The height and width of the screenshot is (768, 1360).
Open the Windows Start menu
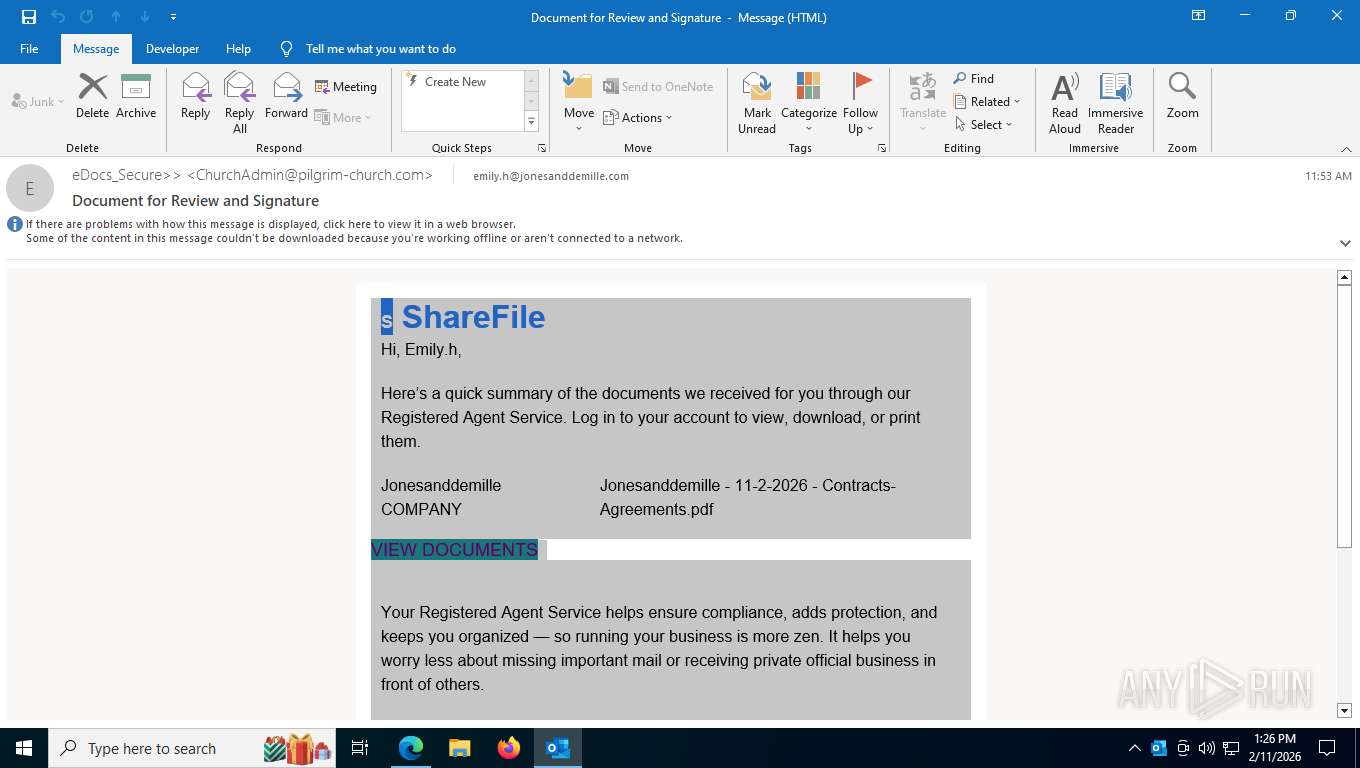pos(23,748)
